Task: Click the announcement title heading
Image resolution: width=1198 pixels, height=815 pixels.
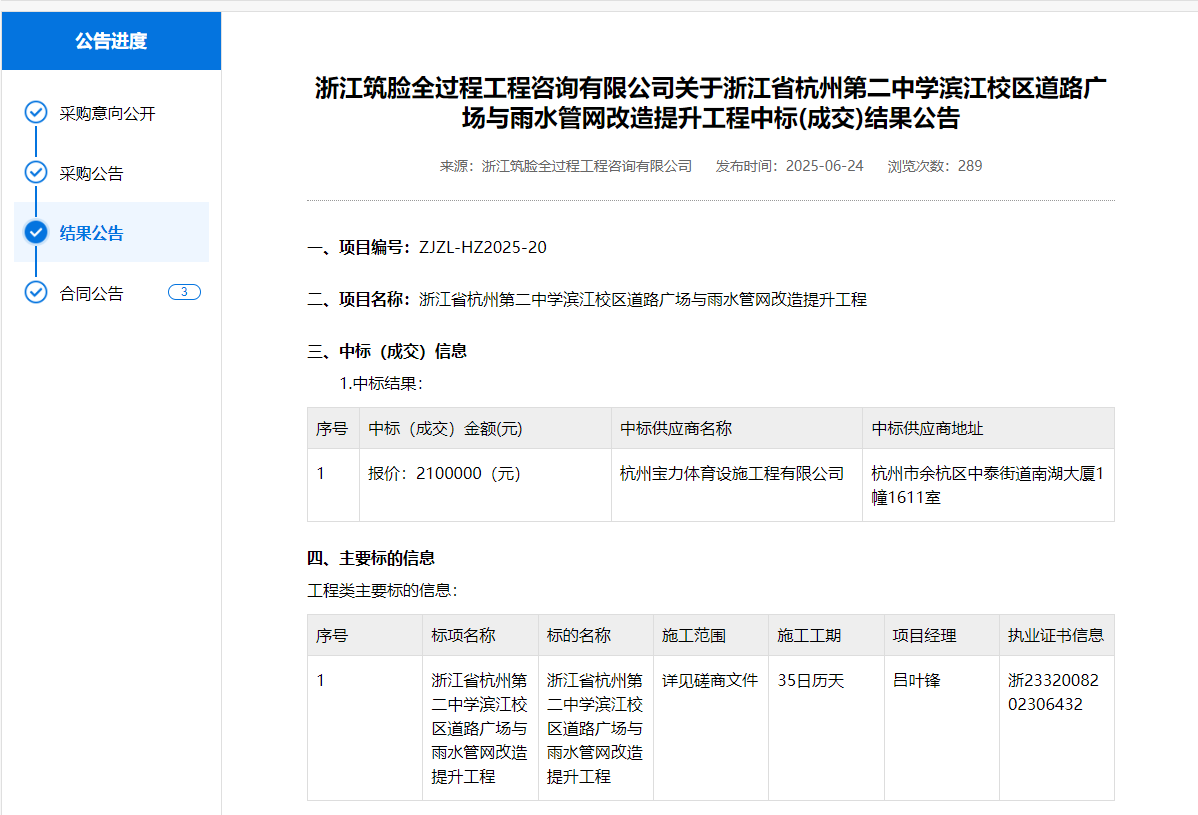Action: point(710,103)
